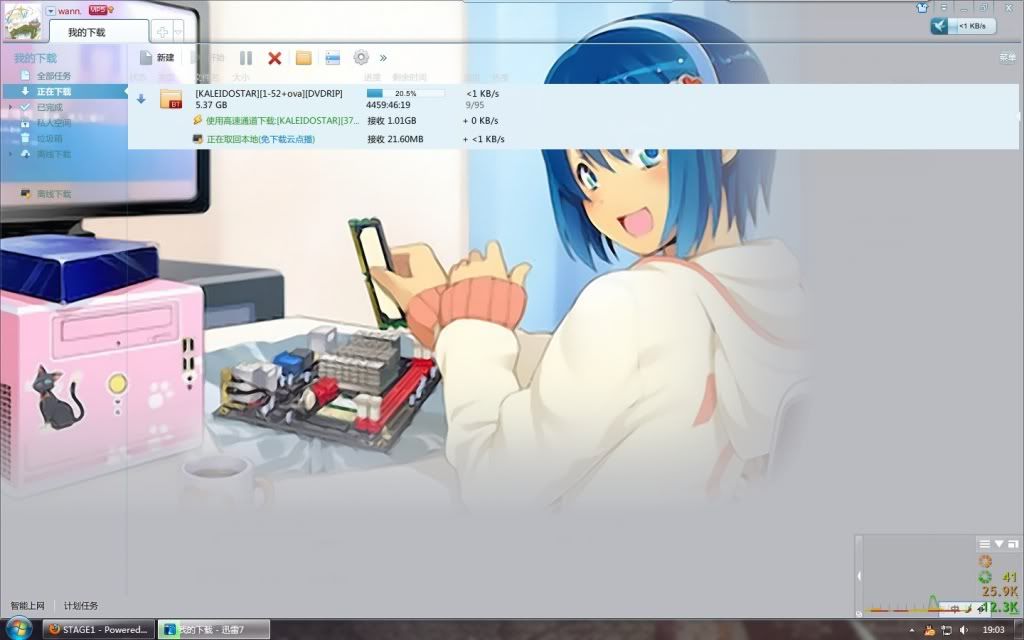Click the orange upload ring icon in widget
Screen dimensions: 1024x640
[985, 562]
